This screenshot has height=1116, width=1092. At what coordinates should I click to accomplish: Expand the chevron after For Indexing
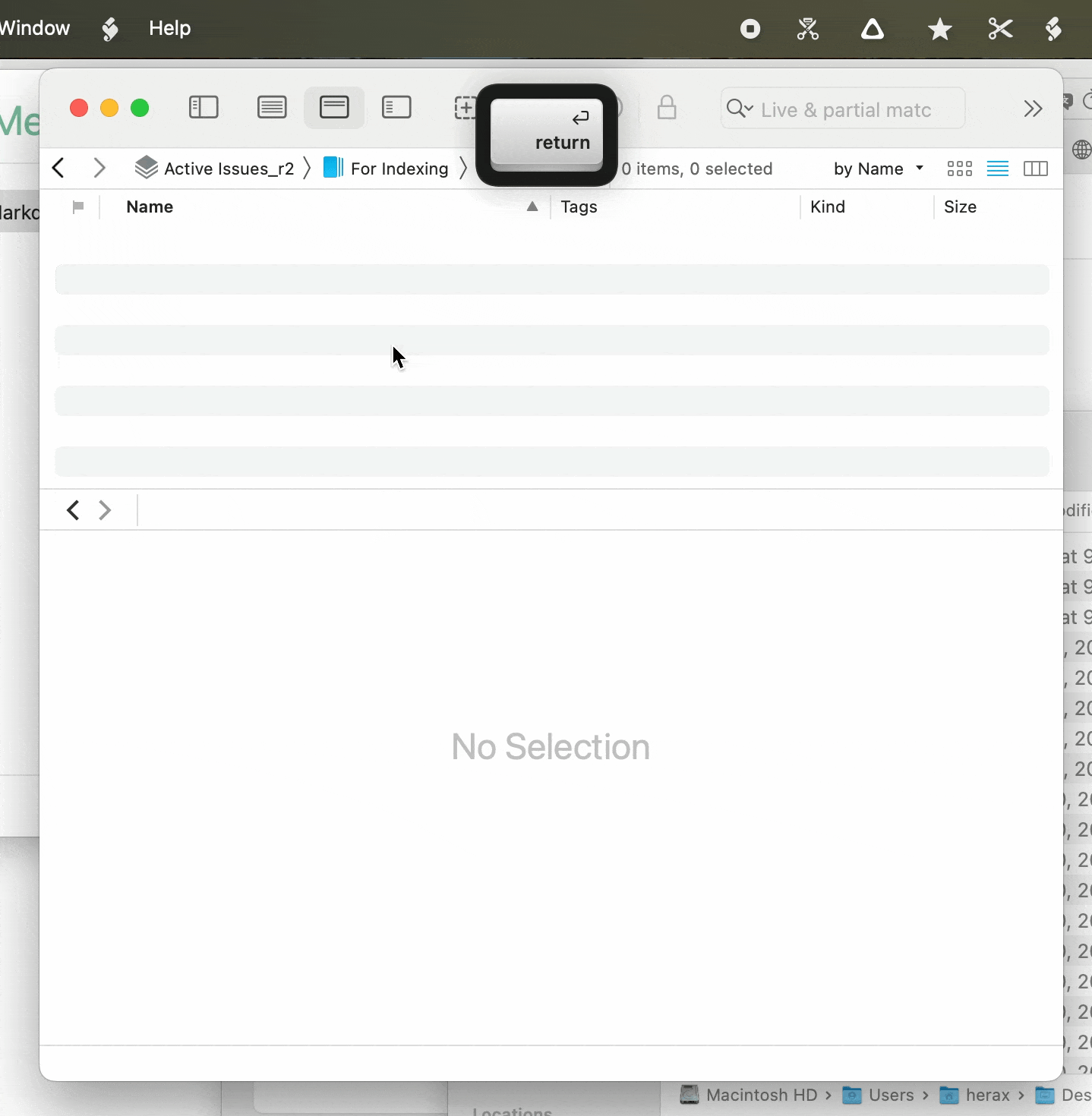pos(464,168)
